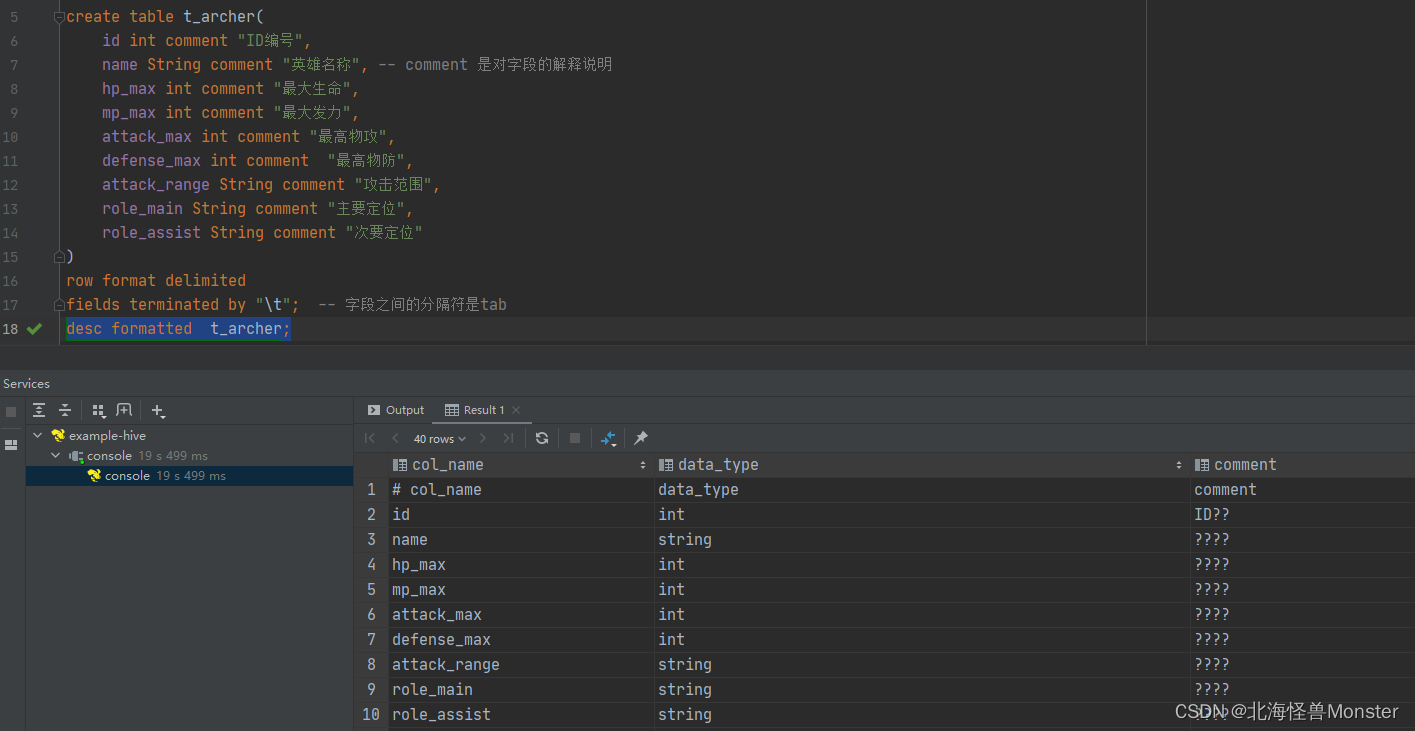
Task: Click the Services panel title
Action: pos(26,384)
